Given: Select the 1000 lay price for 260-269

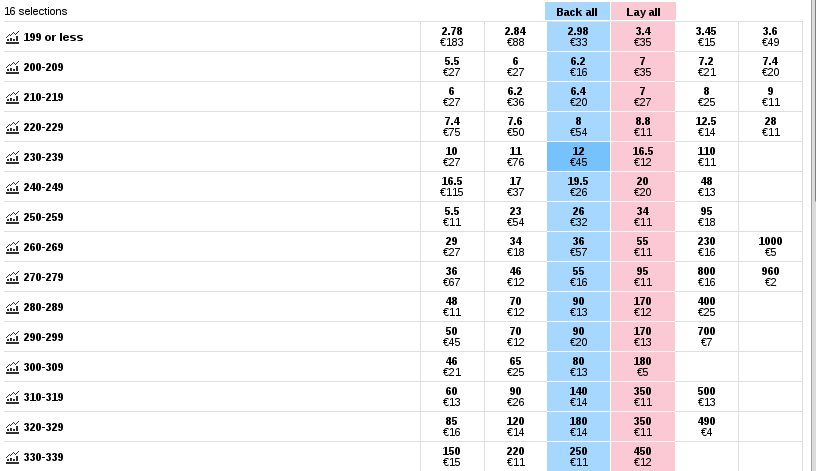Looking at the screenshot, I should pos(770,247).
